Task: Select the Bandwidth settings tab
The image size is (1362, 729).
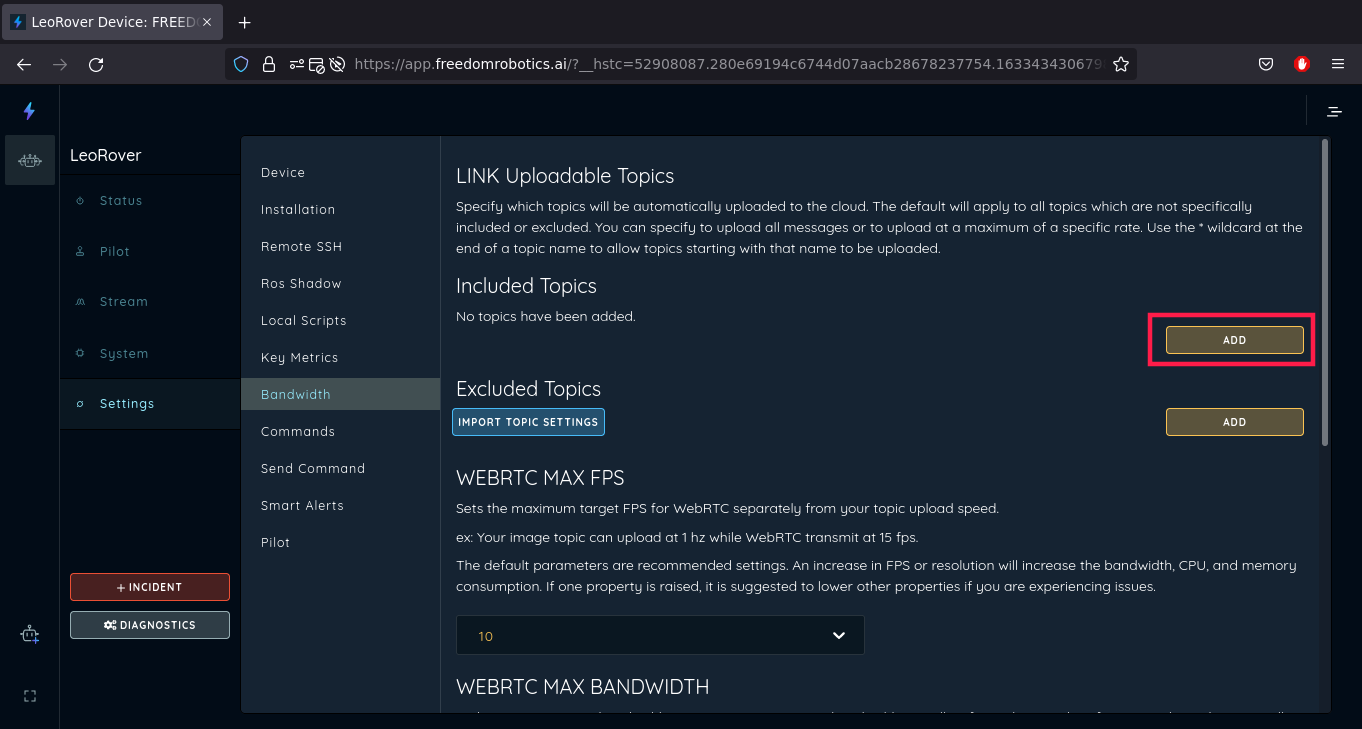Action: [340, 394]
